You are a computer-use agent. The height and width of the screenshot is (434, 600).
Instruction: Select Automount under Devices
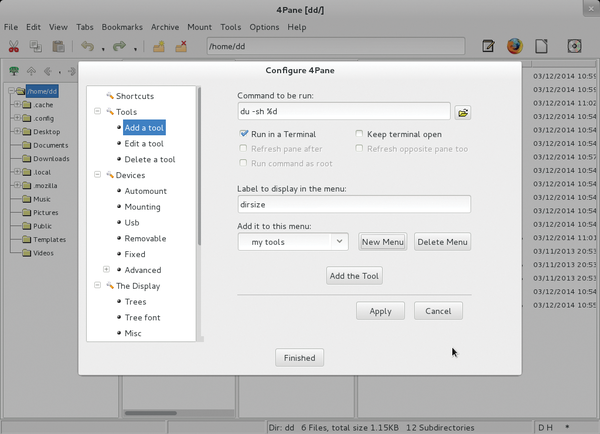point(145,191)
